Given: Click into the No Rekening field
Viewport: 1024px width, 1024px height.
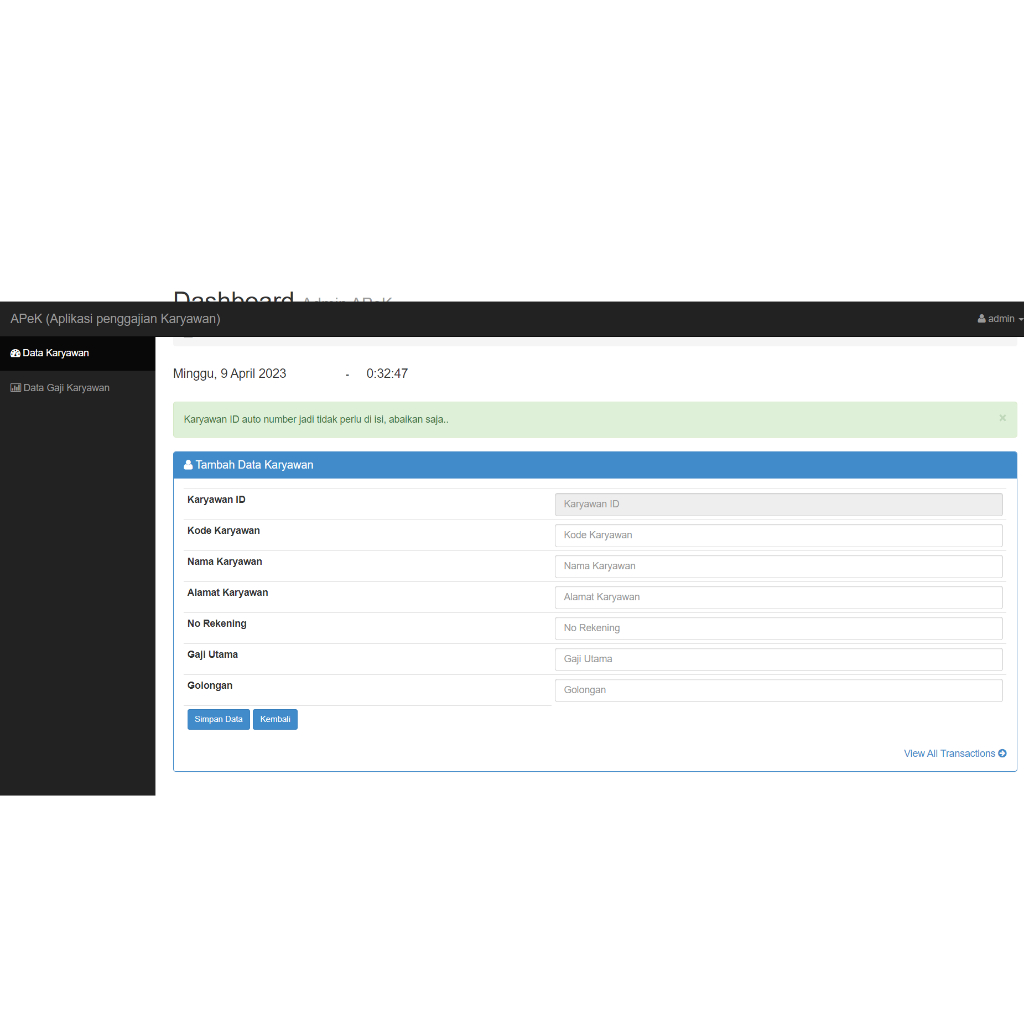Looking at the screenshot, I should 778,628.
